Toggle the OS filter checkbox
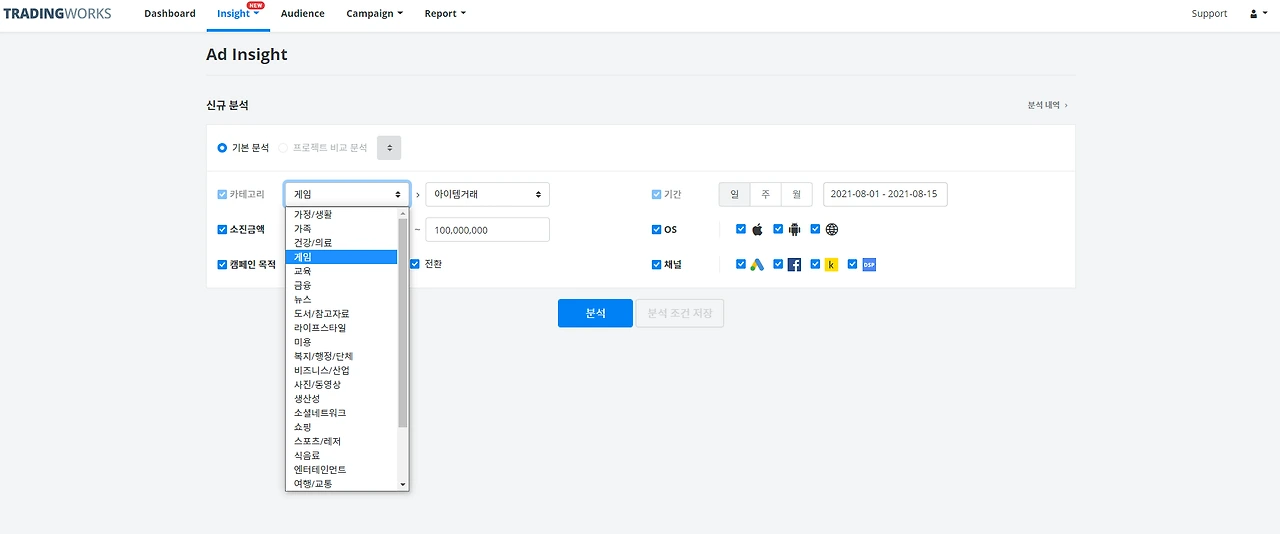1280x534 pixels. pos(656,229)
